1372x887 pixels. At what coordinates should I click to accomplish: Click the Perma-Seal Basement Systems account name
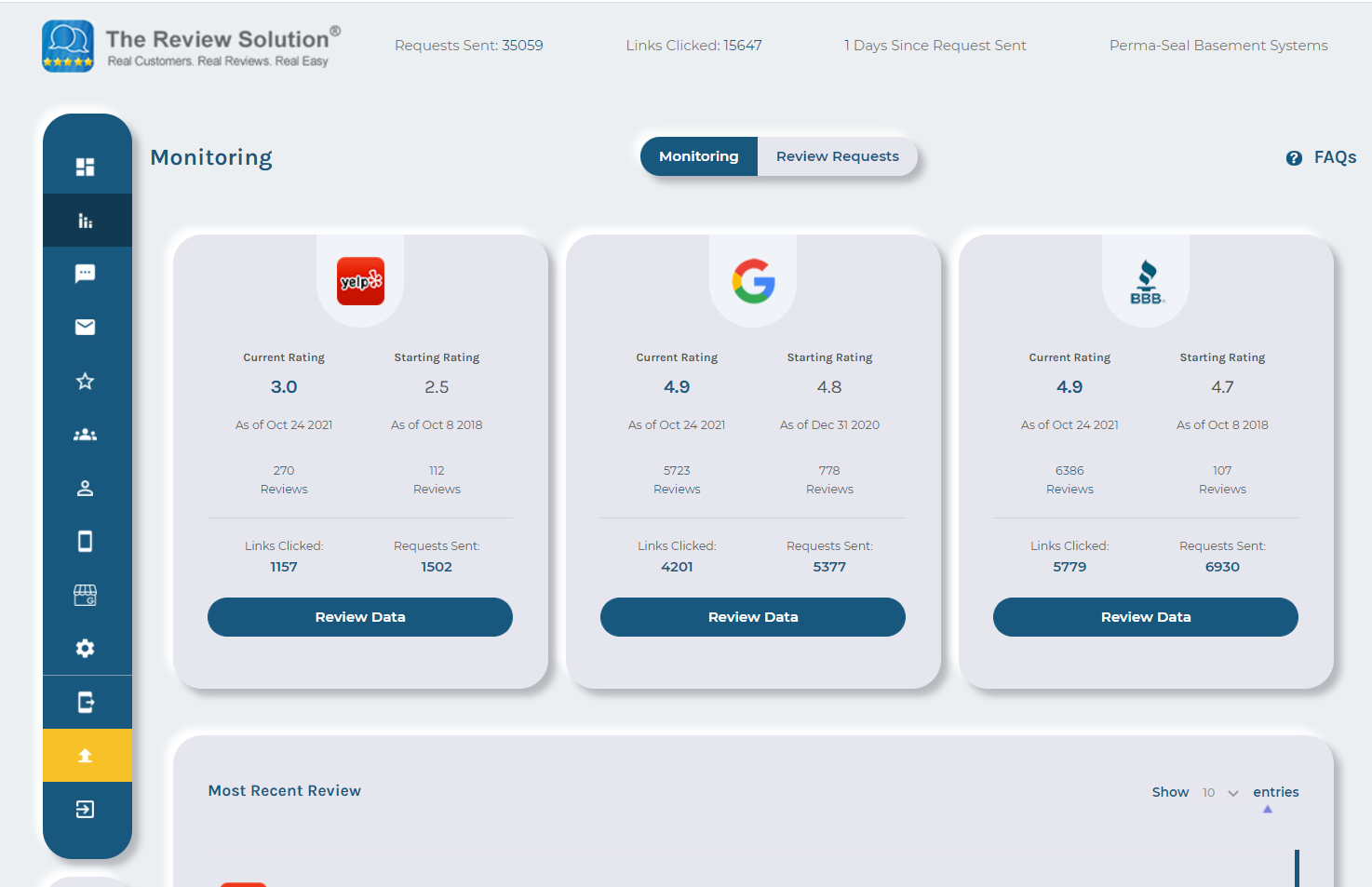(x=1218, y=46)
